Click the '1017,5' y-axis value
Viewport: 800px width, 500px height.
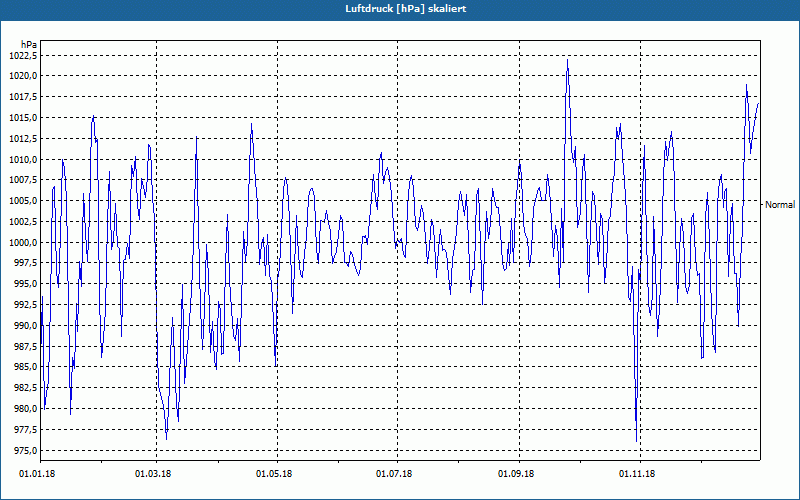click(23, 97)
